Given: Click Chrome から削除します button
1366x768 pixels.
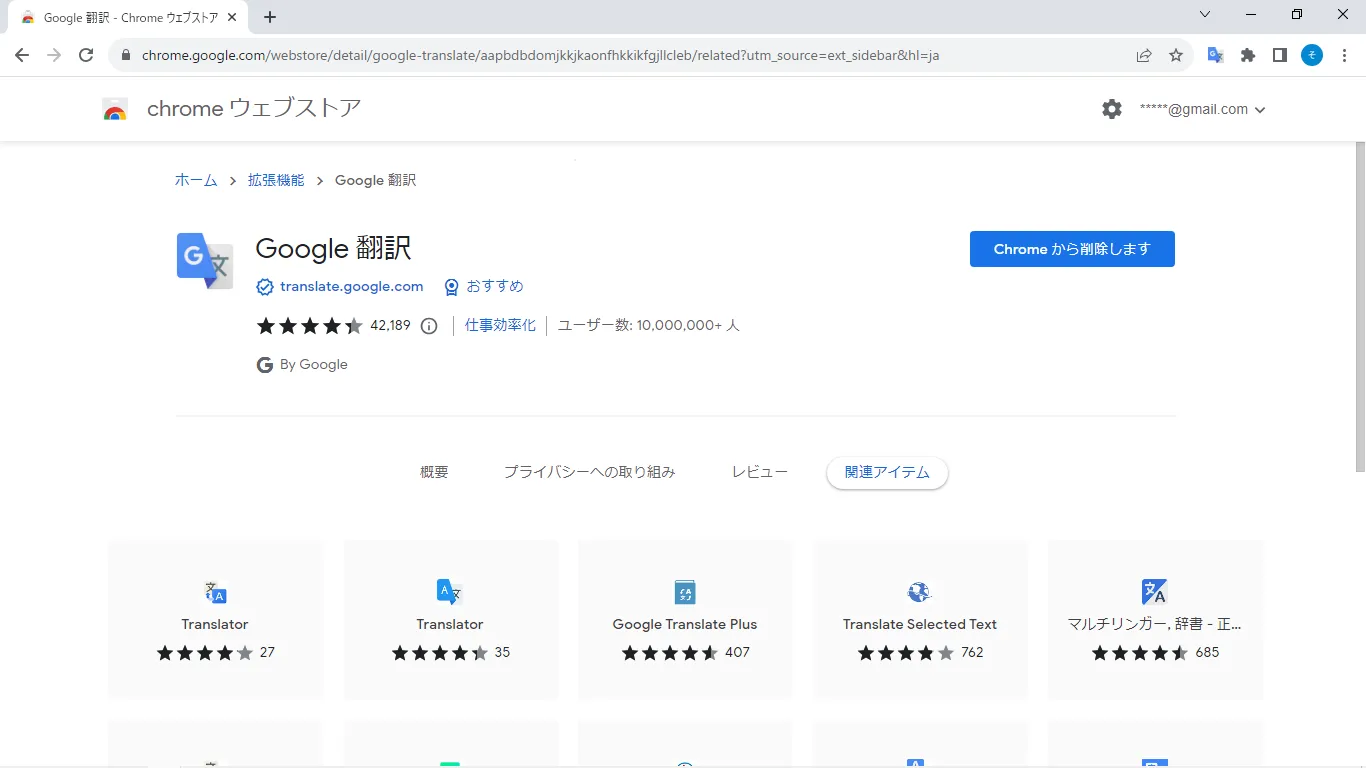Looking at the screenshot, I should tap(1072, 249).
